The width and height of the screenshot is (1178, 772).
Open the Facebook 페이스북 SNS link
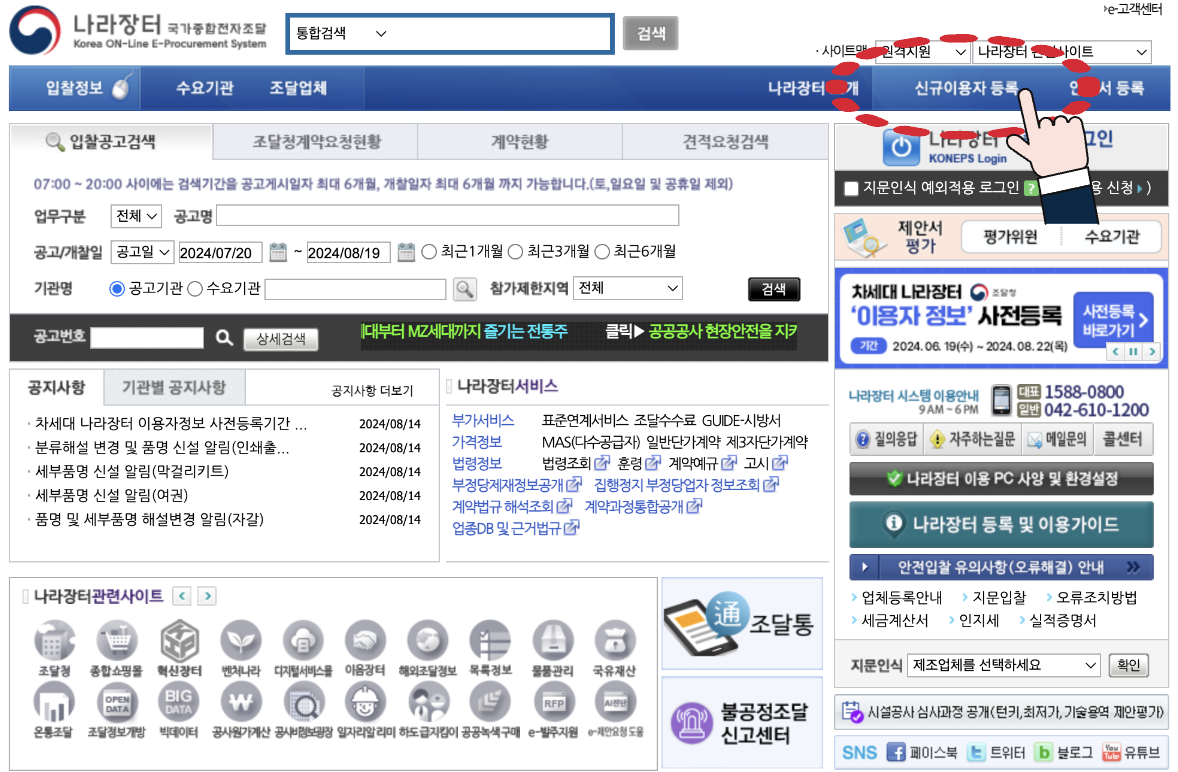click(x=922, y=752)
